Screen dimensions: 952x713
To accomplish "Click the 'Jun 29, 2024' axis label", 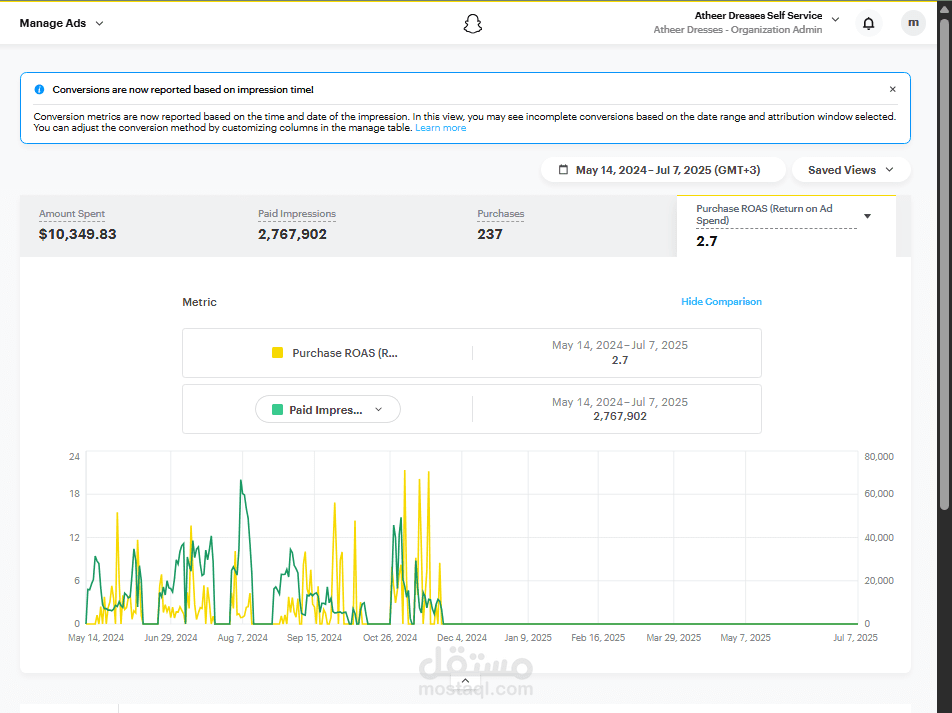I will click(171, 638).
